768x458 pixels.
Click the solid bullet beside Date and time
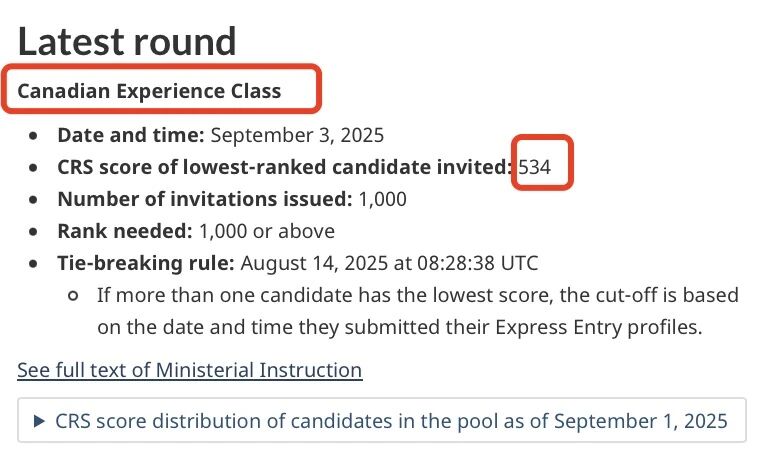(x=33, y=136)
